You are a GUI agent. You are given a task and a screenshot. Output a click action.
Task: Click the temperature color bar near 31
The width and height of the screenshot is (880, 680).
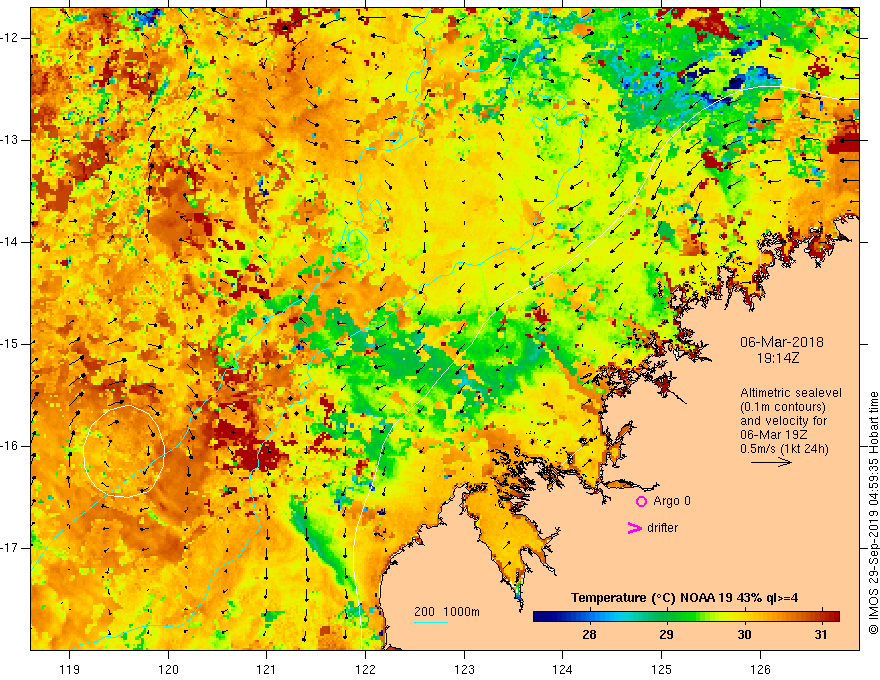click(x=822, y=617)
